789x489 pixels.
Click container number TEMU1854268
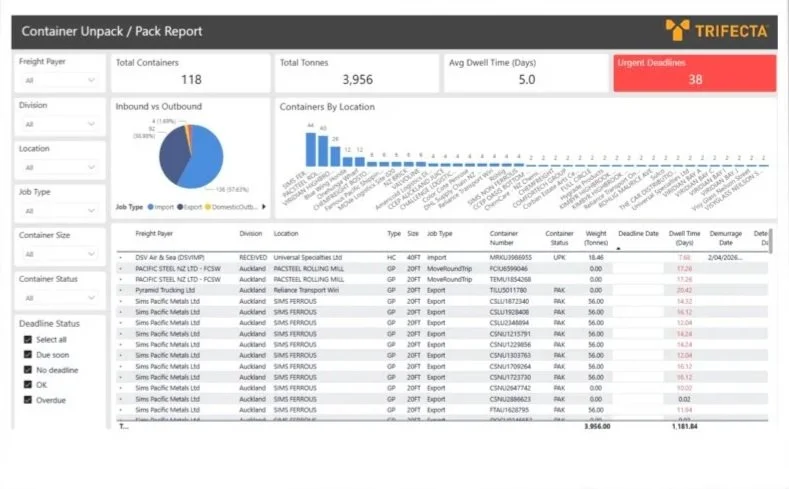click(x=510, y=279)
